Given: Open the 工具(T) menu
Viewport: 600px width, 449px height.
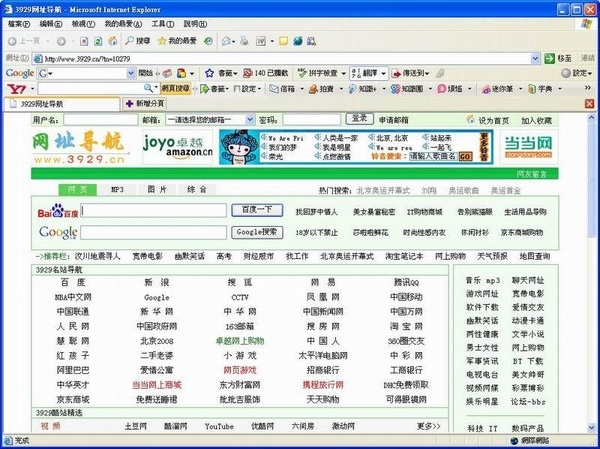Looking at the screenshot, I should point(163,24).
